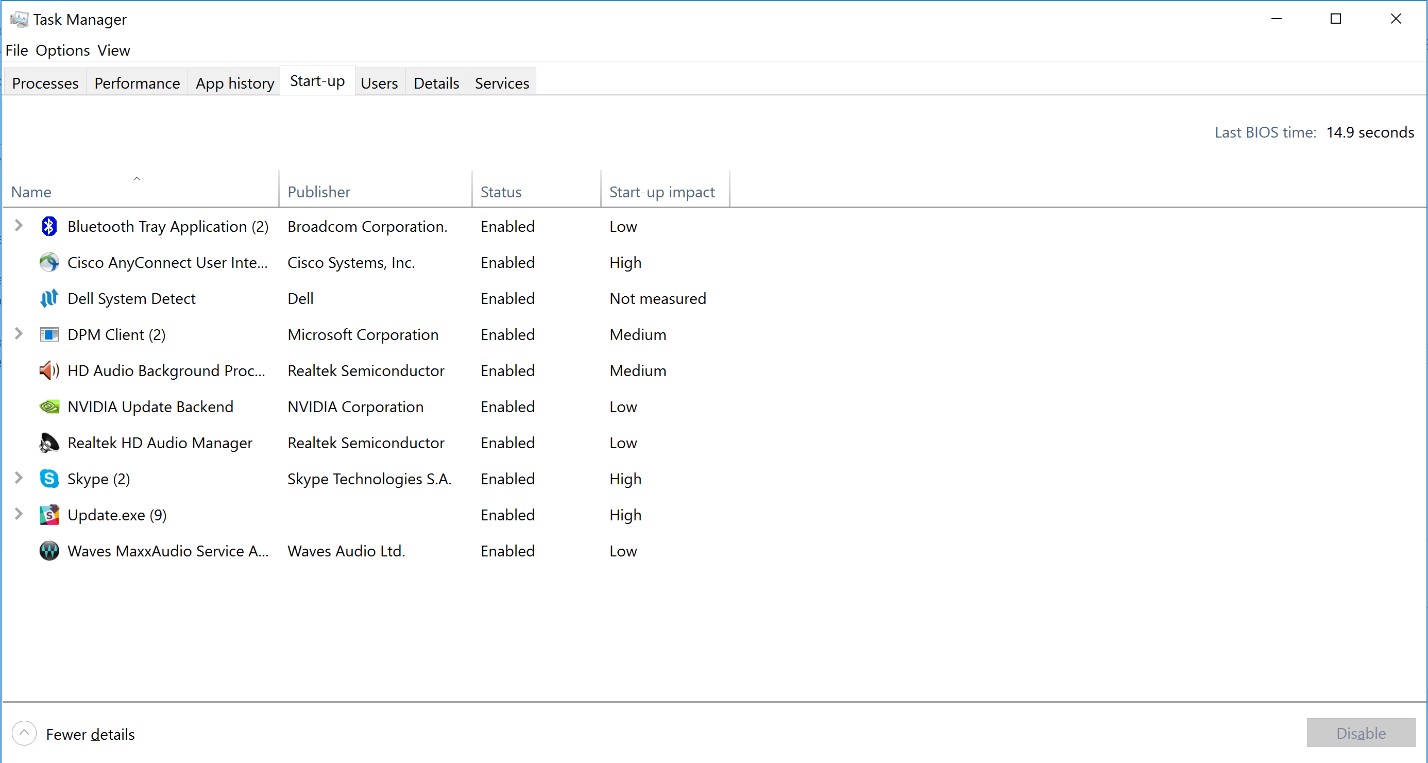Viewport: 1428px width, 763px height.
Task: Click the High impact for Cisco AnyConnect
Action: point(626,263)
